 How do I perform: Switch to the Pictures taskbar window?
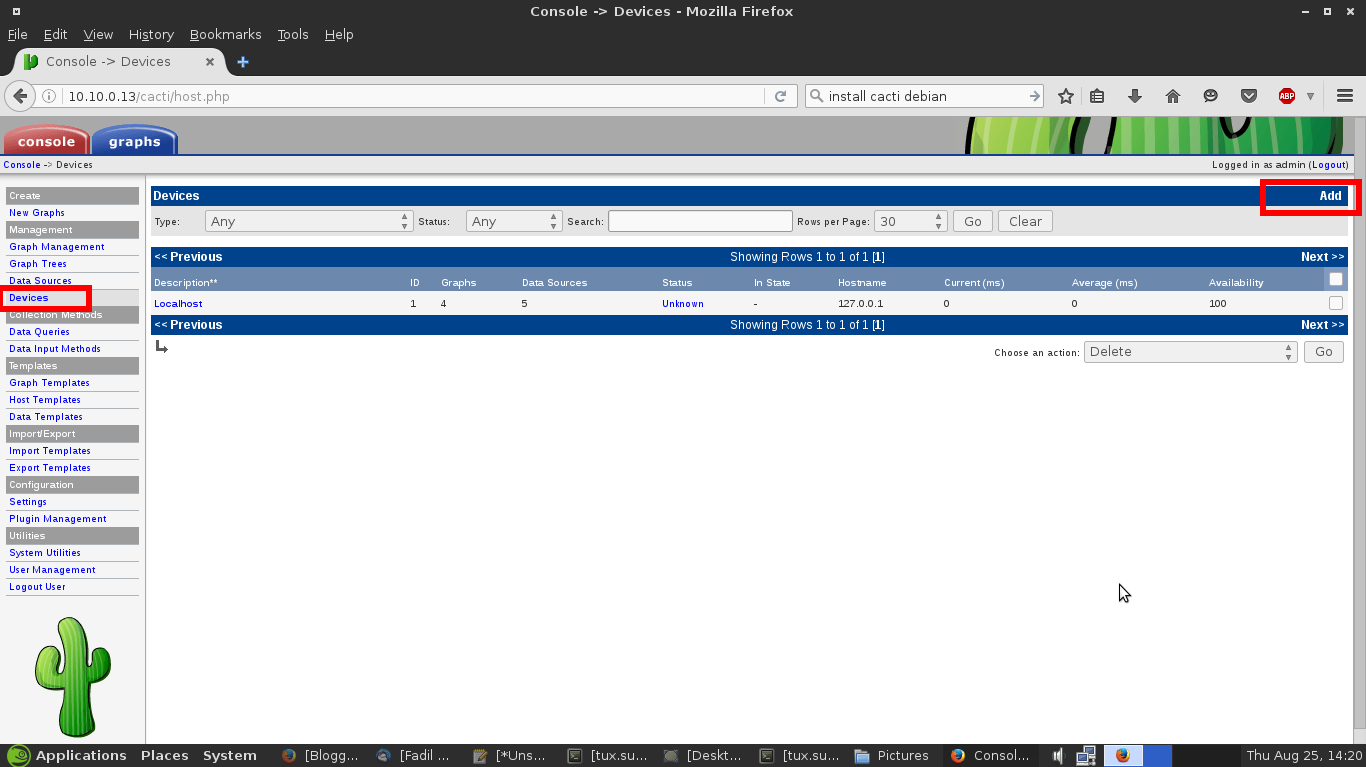coord(893,756)
